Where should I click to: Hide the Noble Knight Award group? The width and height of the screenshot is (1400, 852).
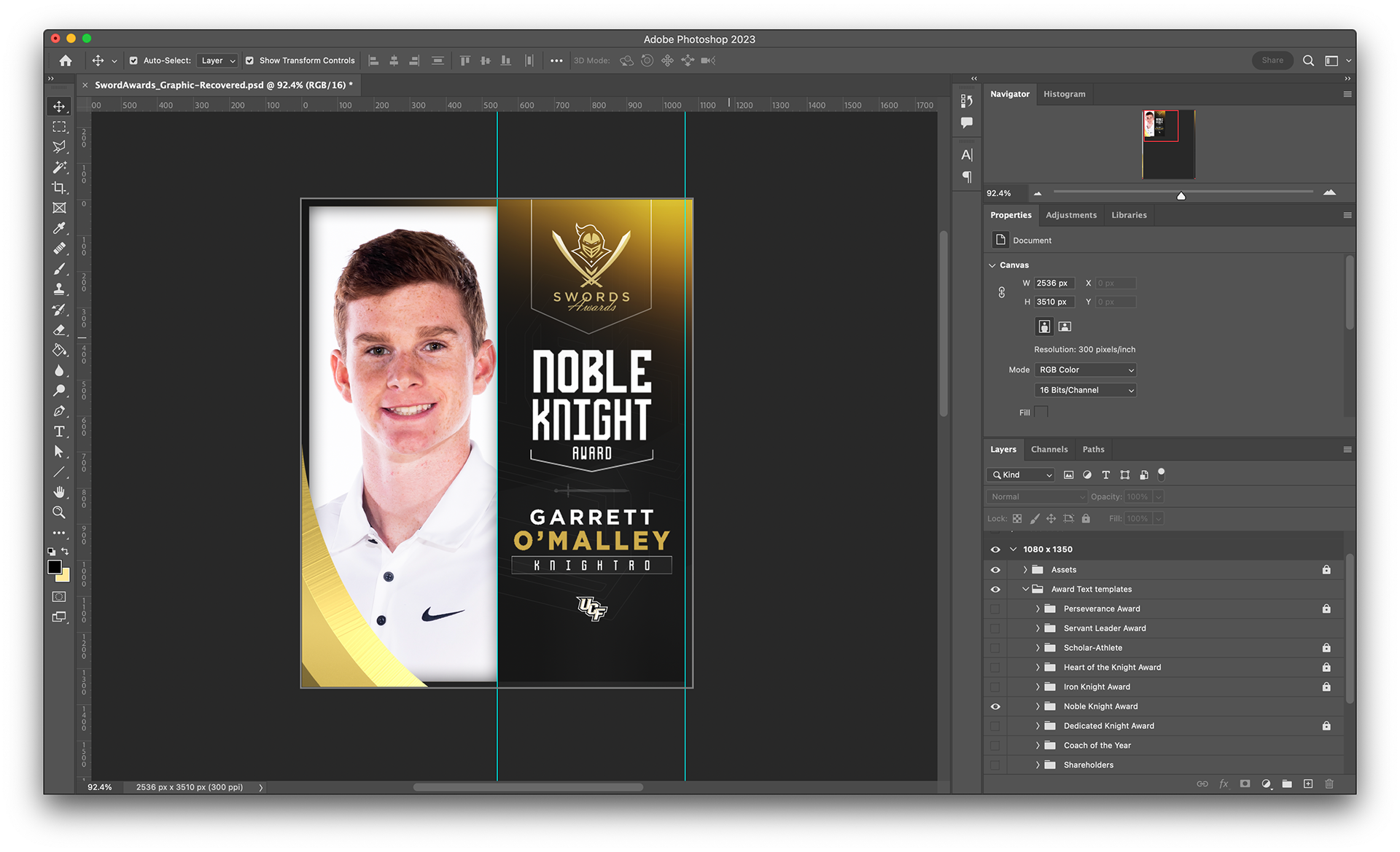tap(995, 707)
